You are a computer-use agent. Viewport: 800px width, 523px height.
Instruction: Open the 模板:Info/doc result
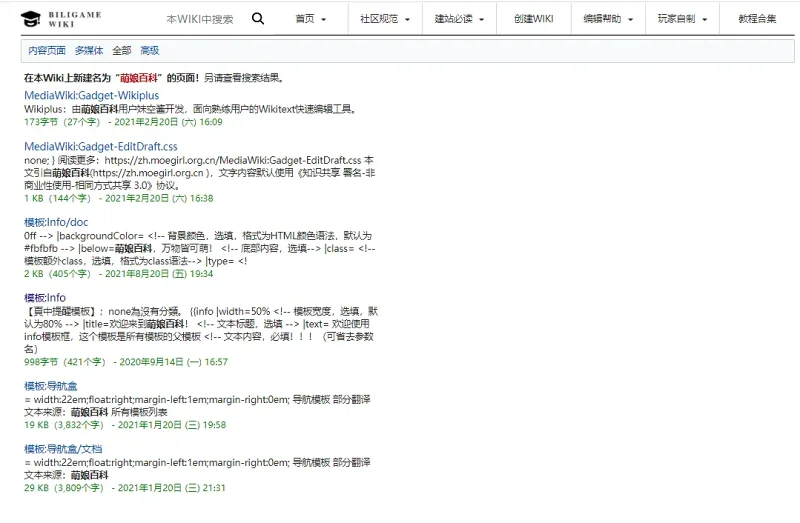[x=56, y=222]
